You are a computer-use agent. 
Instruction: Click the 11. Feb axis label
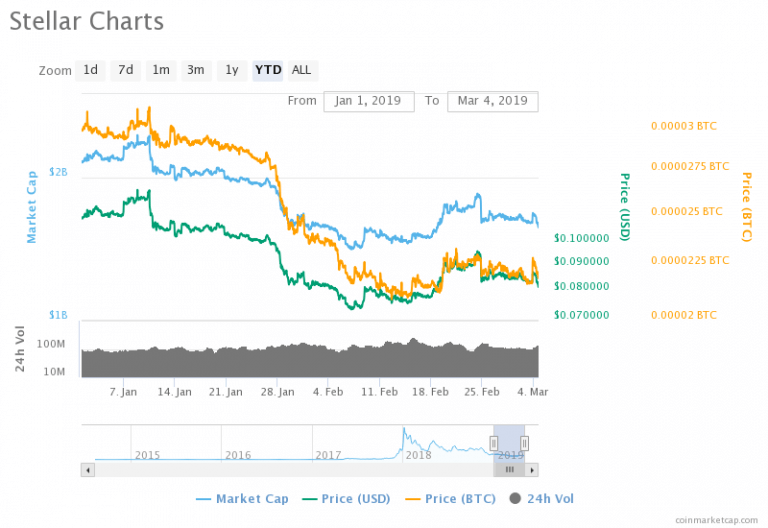pos(380,392)
